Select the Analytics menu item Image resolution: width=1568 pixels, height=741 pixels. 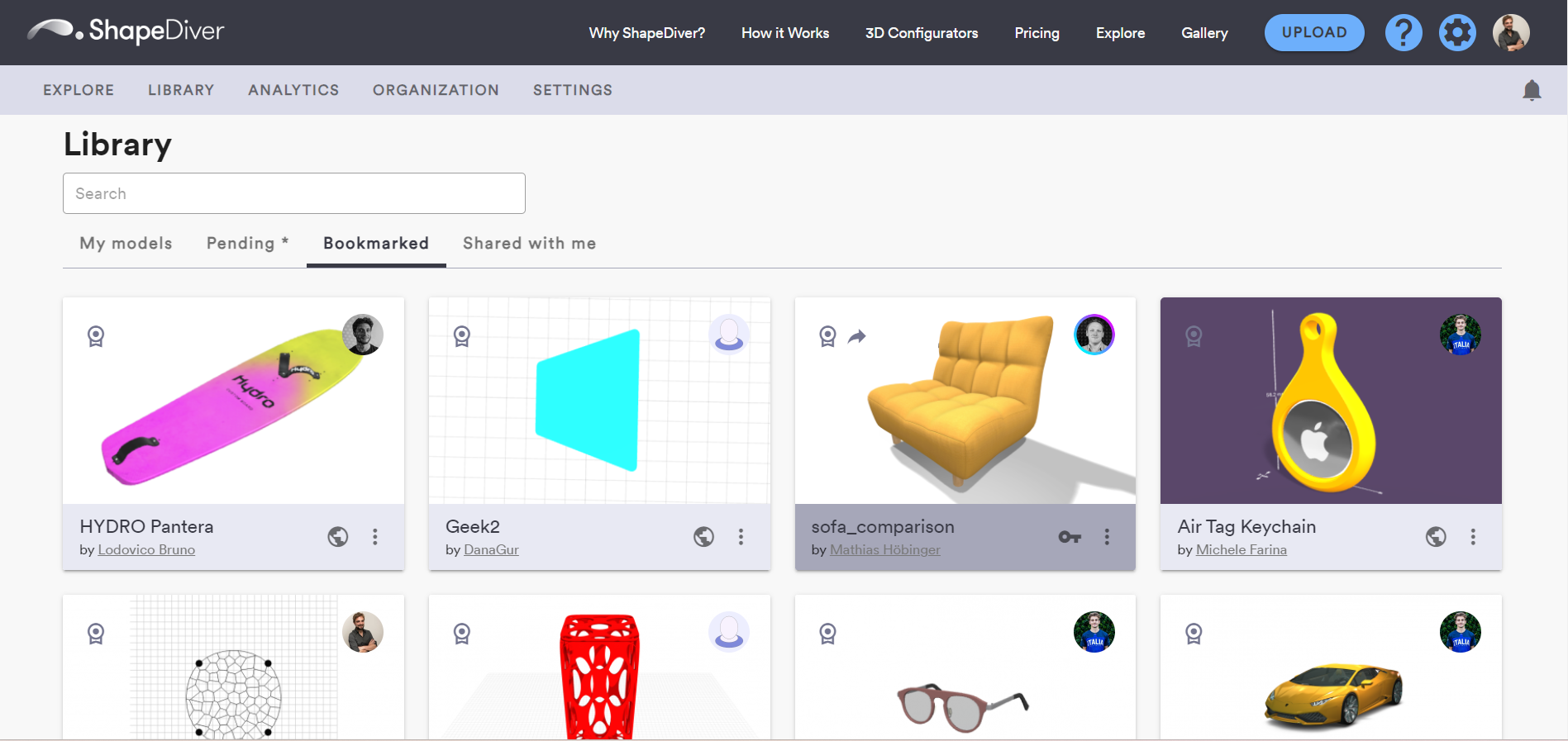[293, 90]
